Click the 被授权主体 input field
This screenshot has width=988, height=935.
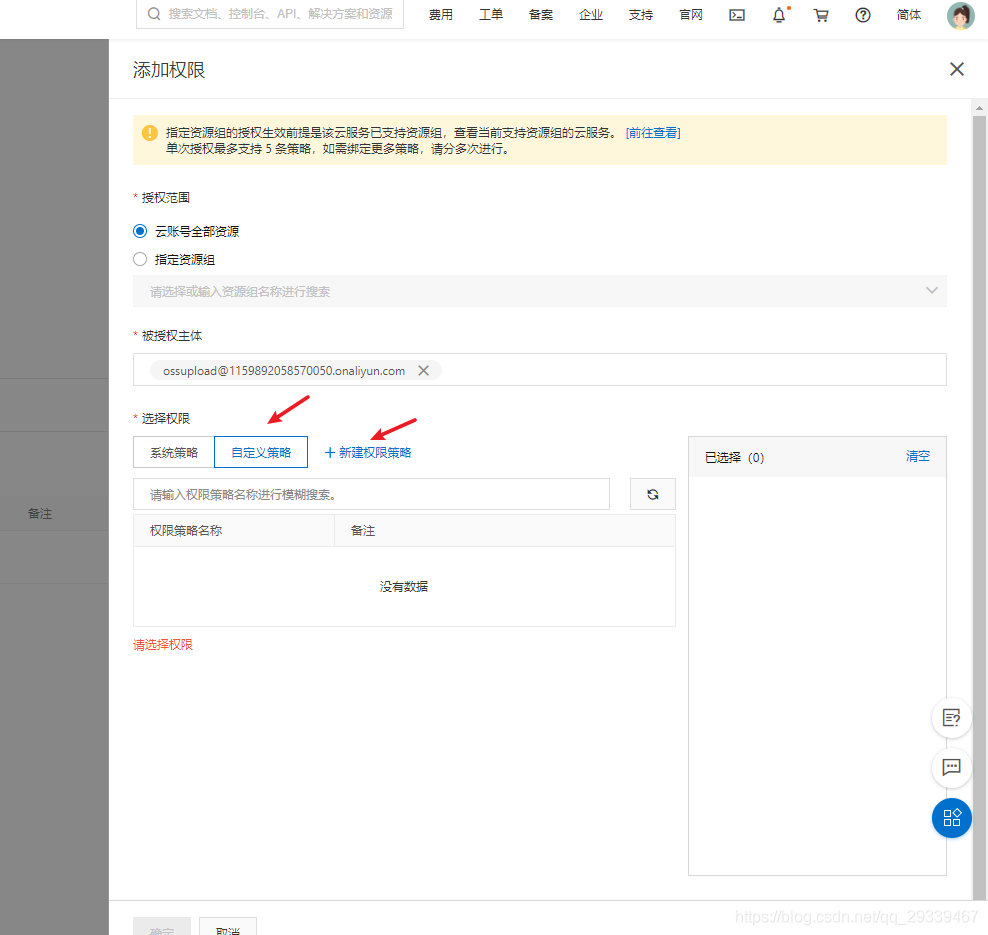[x=539, y=370]
